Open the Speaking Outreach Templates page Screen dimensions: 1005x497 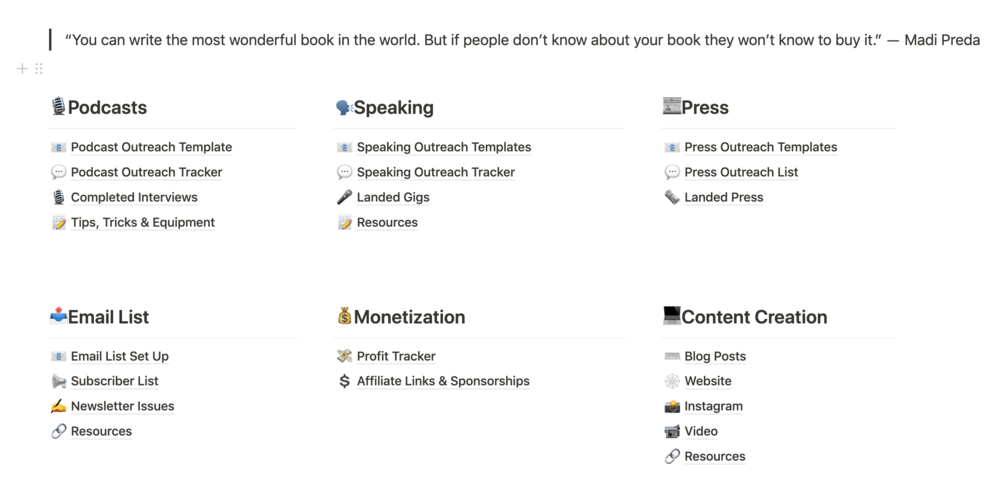443,147
